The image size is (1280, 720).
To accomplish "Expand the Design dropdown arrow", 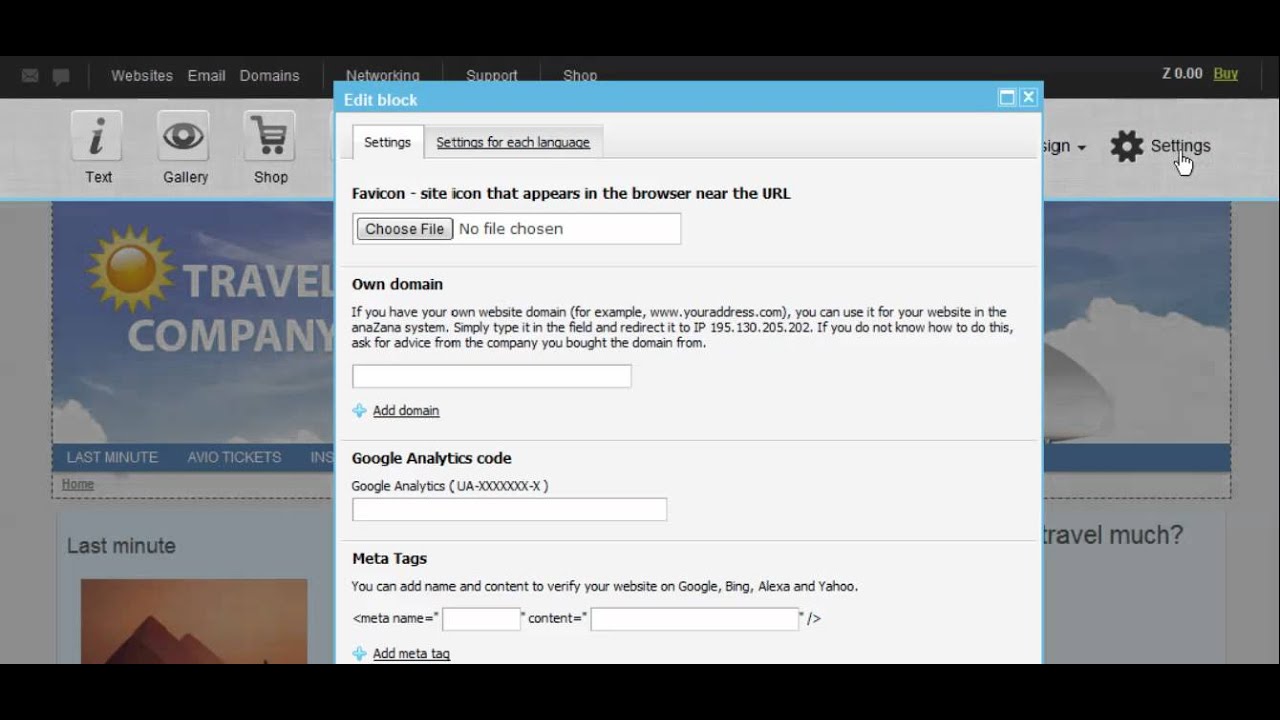I will (x=1081, y=148).
